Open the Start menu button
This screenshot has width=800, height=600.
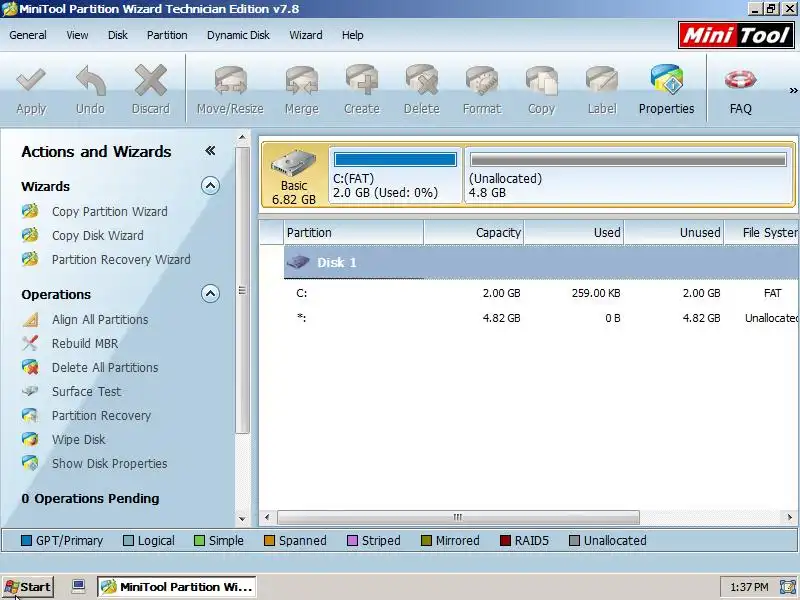pos(28,587)
